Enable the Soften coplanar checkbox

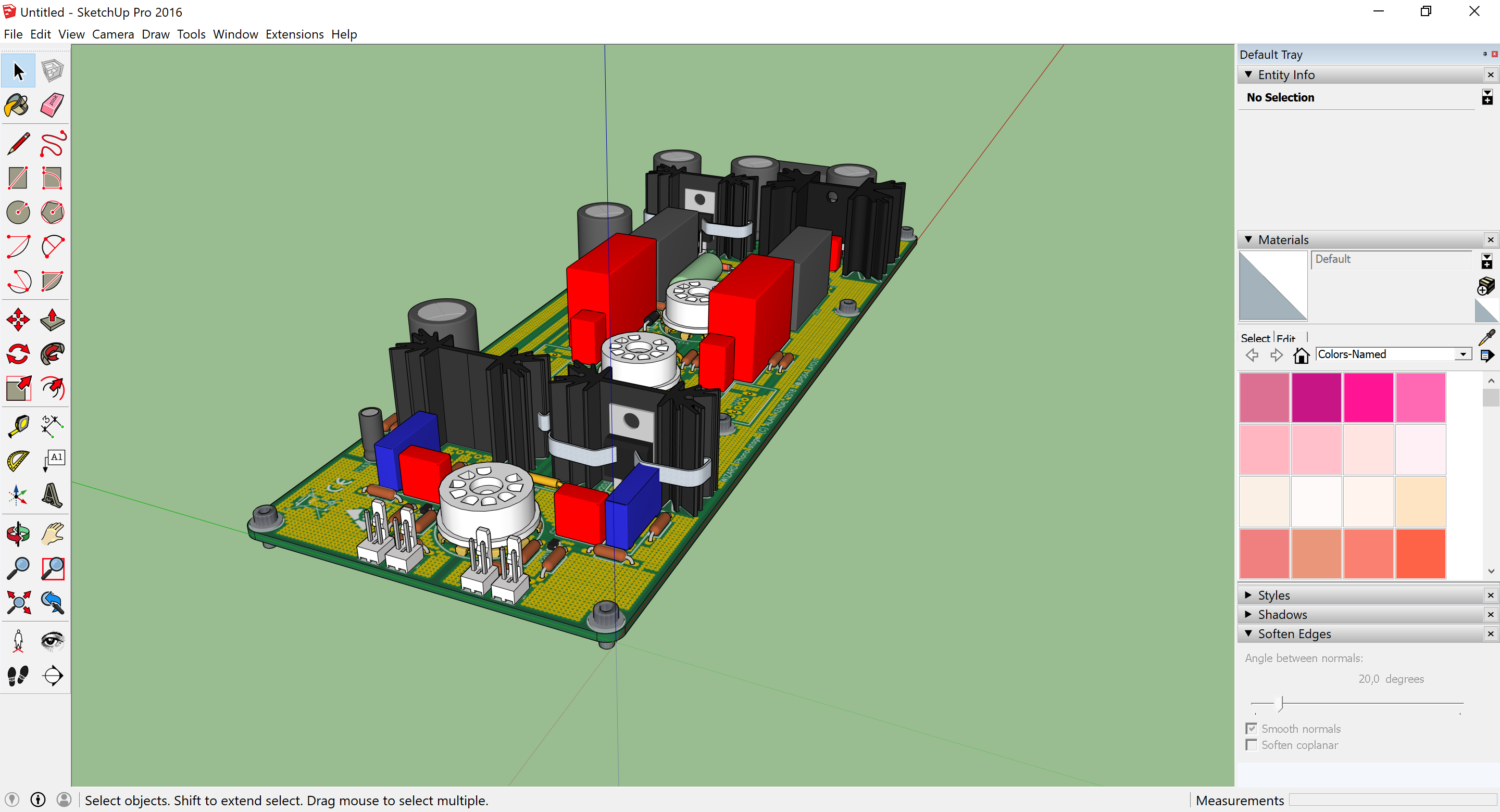(x=1252, y=745)
